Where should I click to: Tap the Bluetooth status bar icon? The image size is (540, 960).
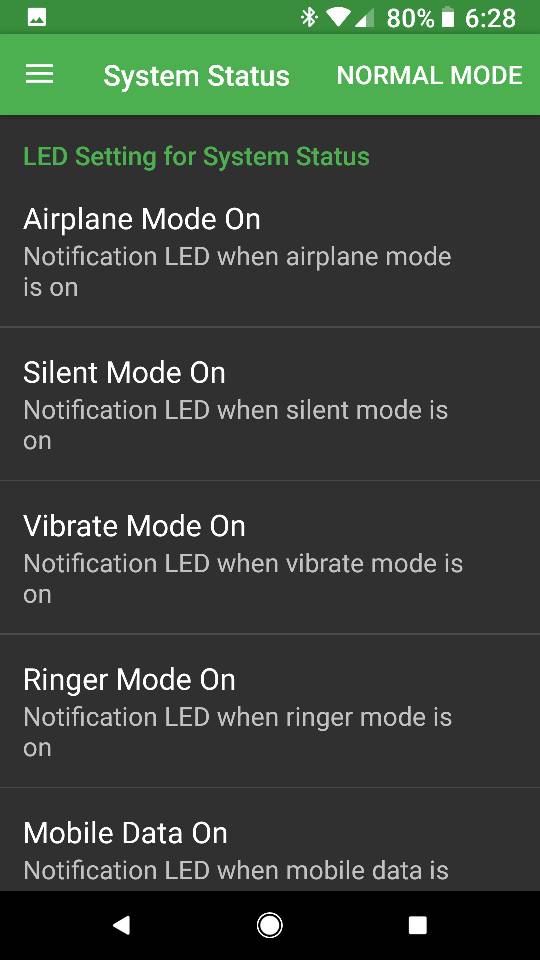(309, 18)
